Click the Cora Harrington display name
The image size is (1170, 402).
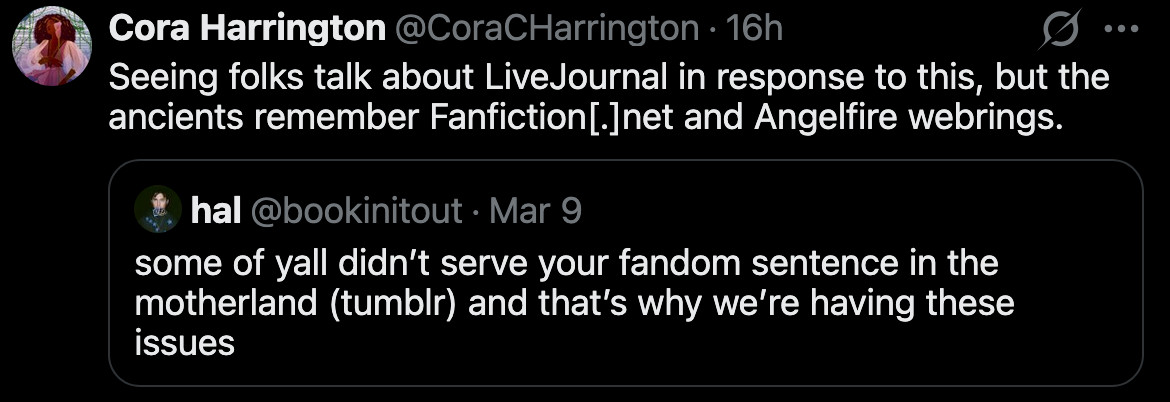(x=246, y=29)
